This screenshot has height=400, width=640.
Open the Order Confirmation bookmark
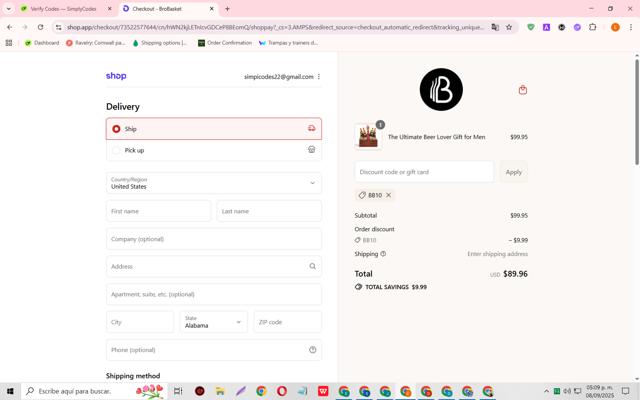pos(225,43)
